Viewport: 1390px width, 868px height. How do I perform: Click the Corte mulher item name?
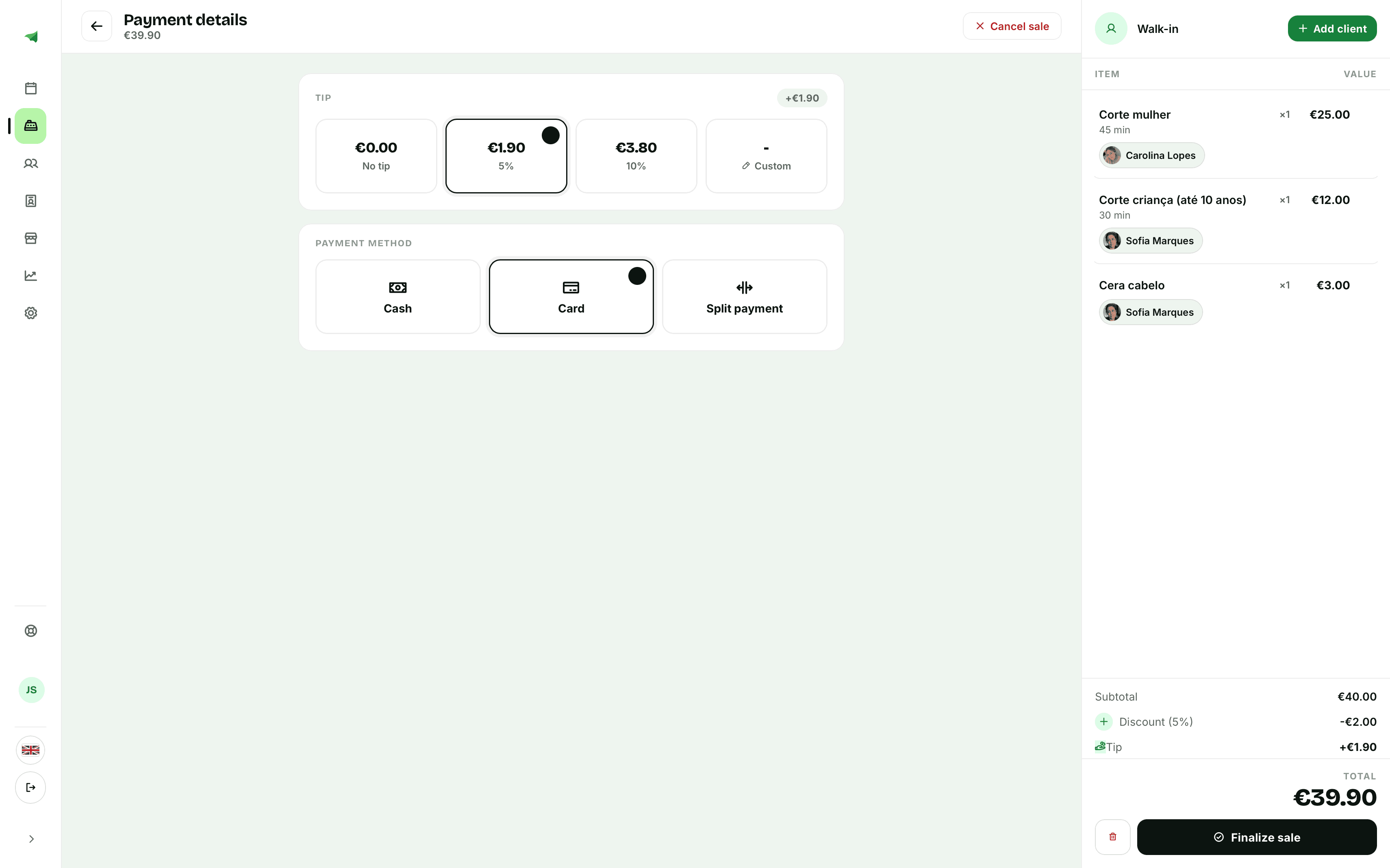(x=1134, y=115)
